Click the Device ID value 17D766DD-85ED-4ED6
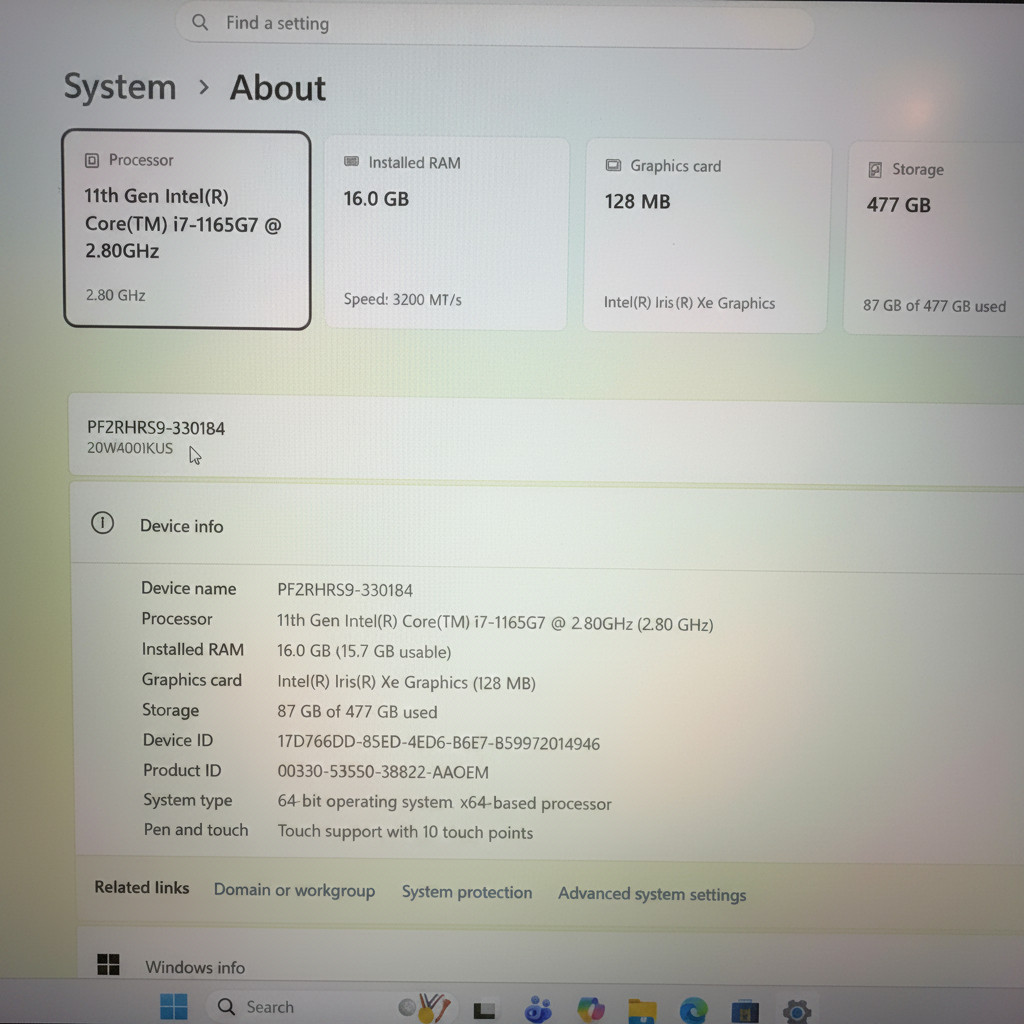This screenshot has height=1024, width=1024. tap(438, 743)
